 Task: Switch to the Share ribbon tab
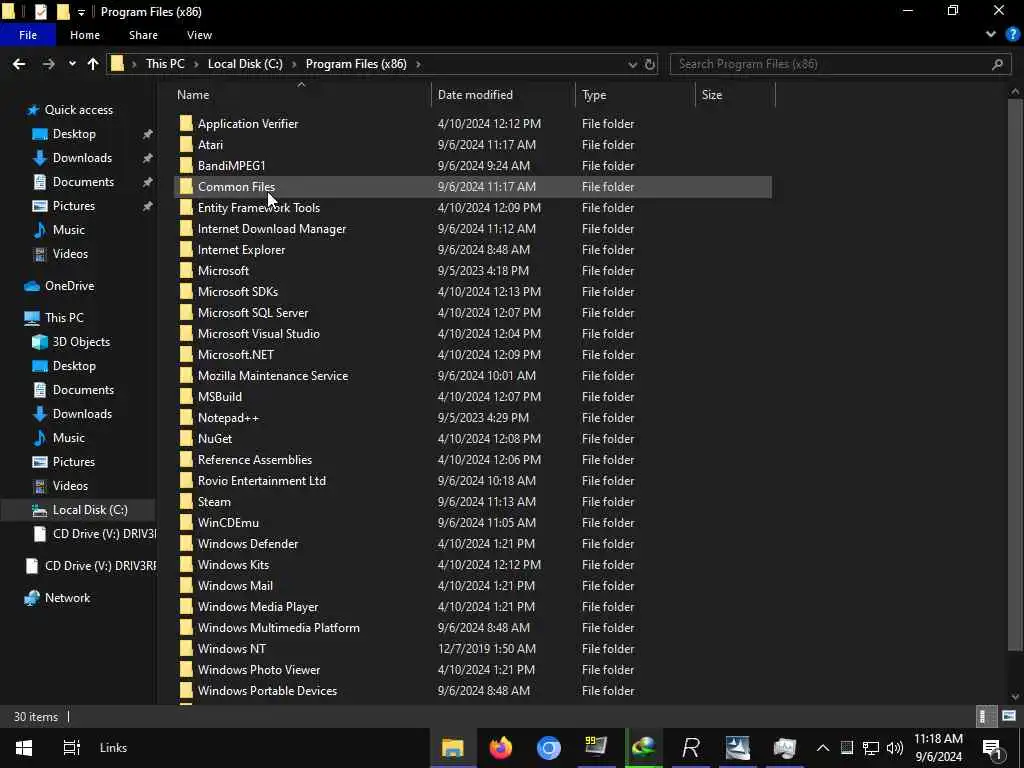coord(143,35)
